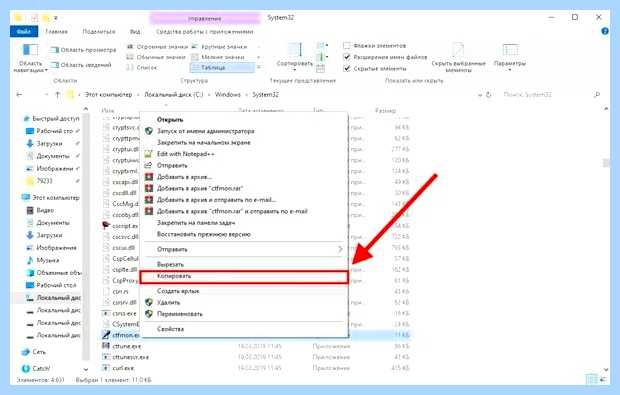This screenshot has height=395, width=620.
Task: Click Windows breadcrumb in address path
Action: pyautogui.click(x=228, y=94)
